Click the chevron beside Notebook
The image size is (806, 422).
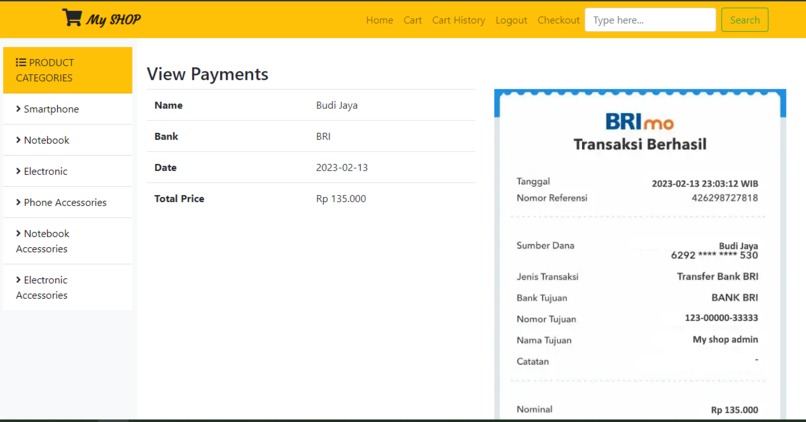19,140
